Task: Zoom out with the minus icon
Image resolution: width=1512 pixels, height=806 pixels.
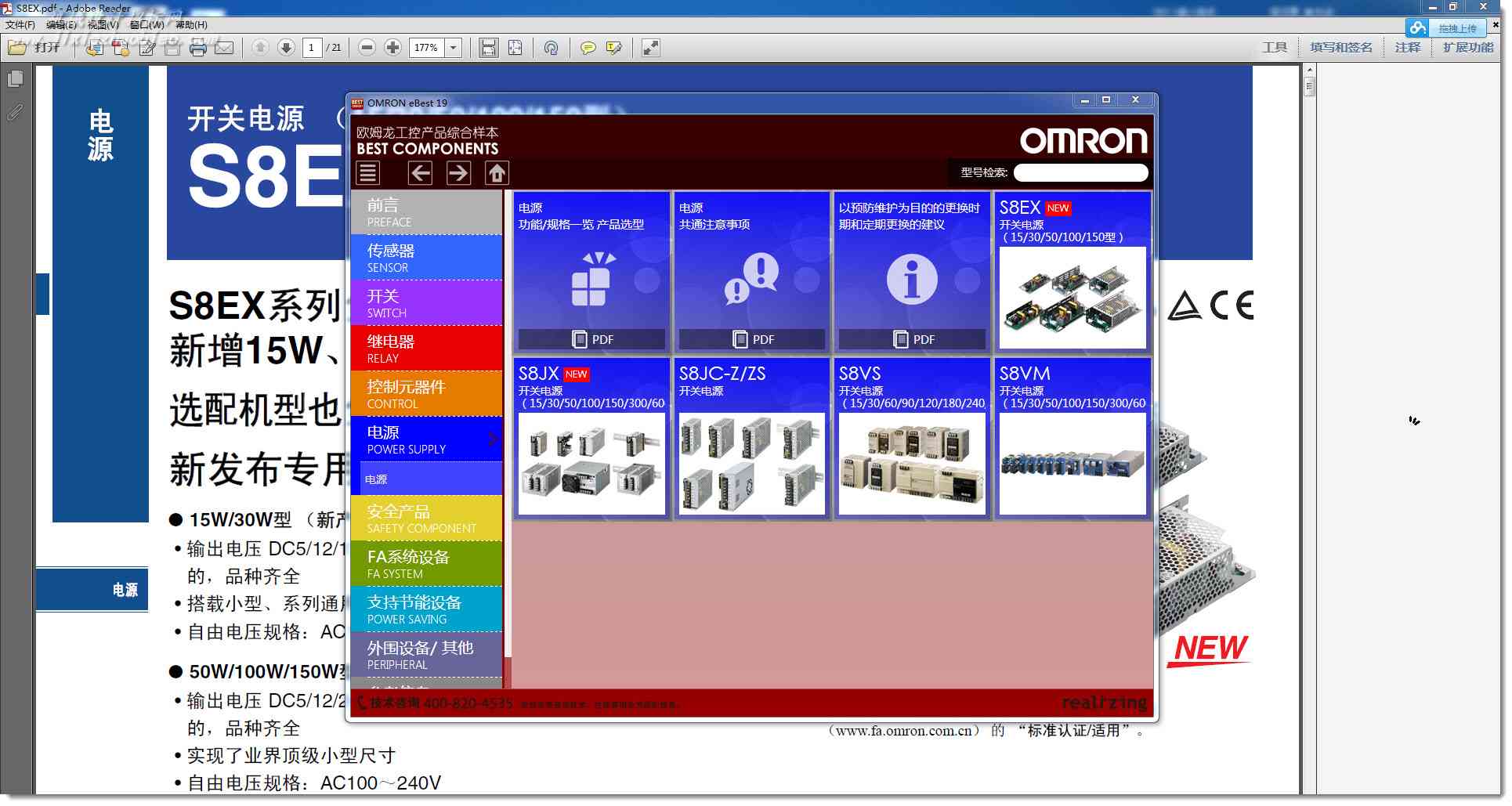Action: 367,48
